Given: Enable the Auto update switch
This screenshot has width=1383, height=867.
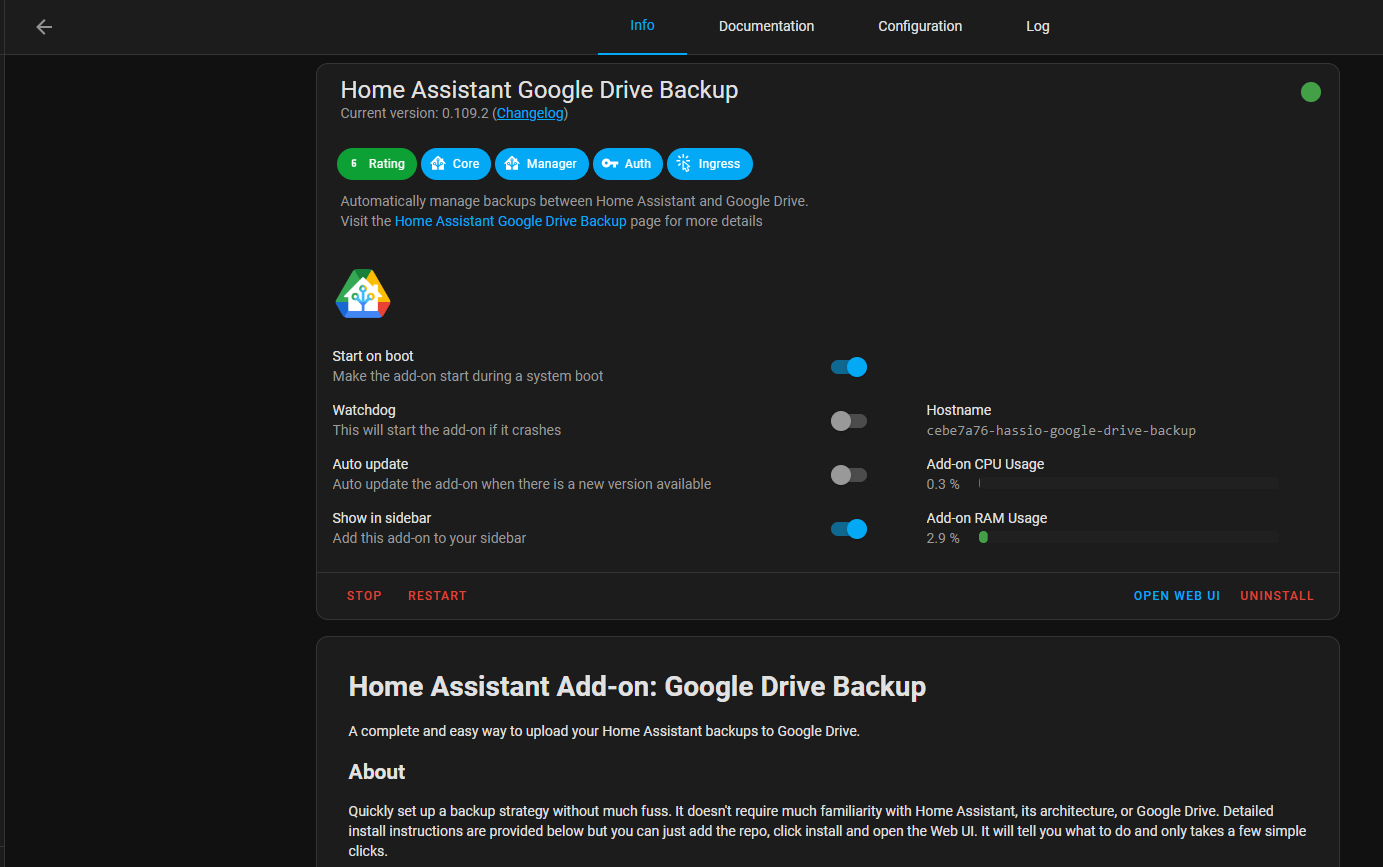Looking at the screenshot, I should pyautogui.click(x=849, y=475).
